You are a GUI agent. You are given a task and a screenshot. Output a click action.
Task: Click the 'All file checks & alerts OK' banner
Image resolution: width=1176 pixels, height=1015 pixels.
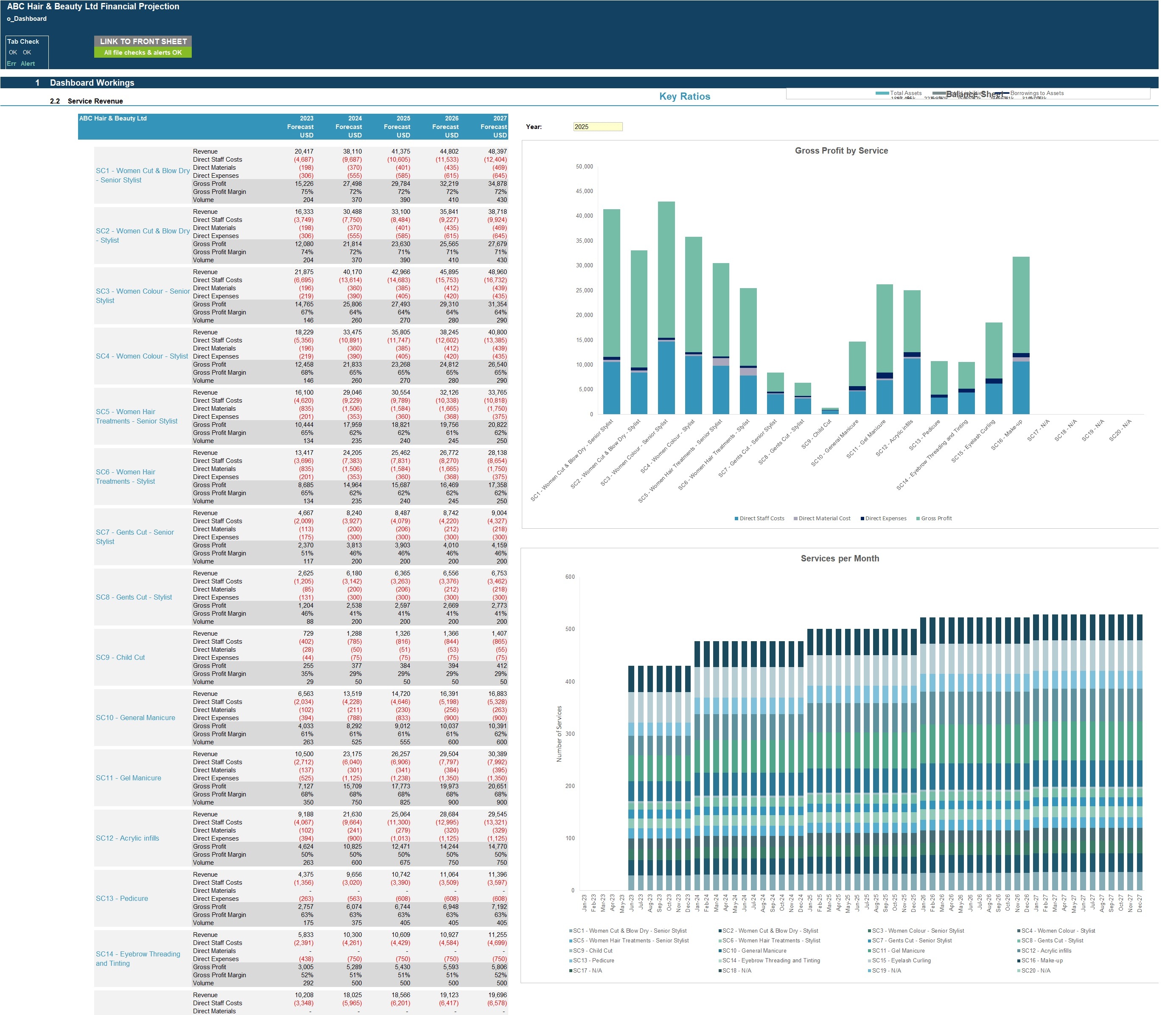(143, 53)
